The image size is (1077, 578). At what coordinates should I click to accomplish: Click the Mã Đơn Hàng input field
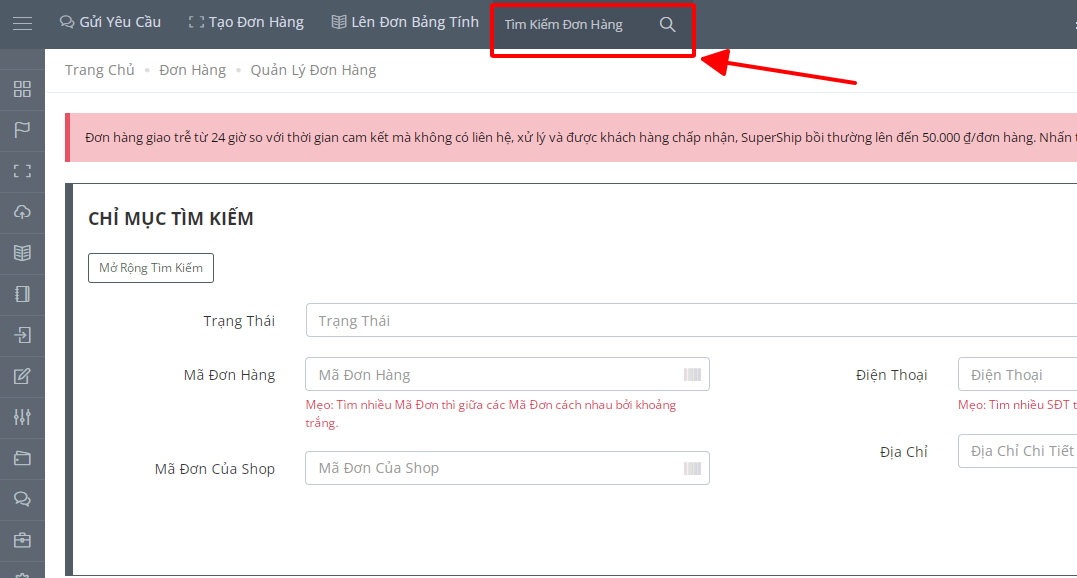(x=507, y=374)
